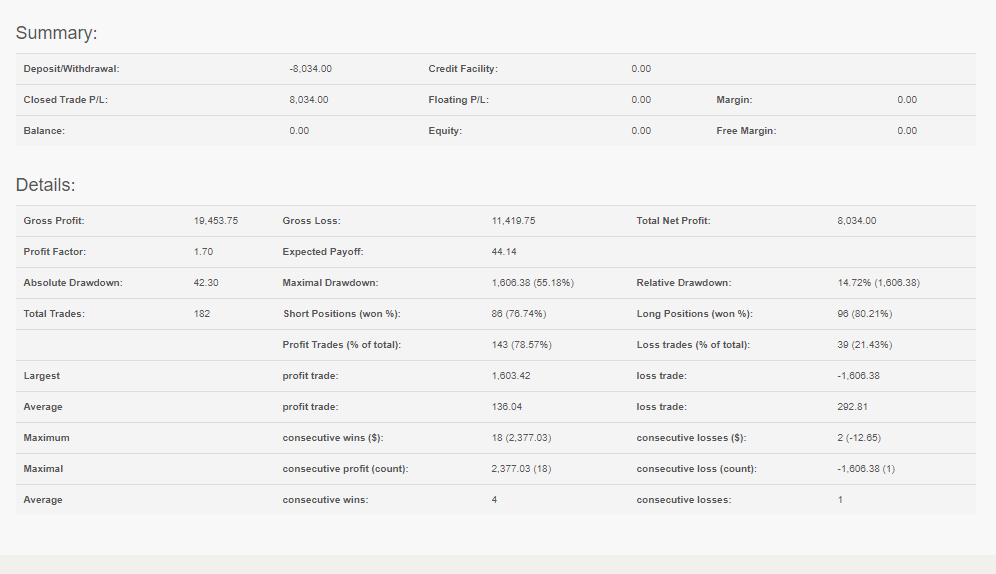Click the Free Margin label
This screenshot has width=996, height=574.
pos(746,131)
